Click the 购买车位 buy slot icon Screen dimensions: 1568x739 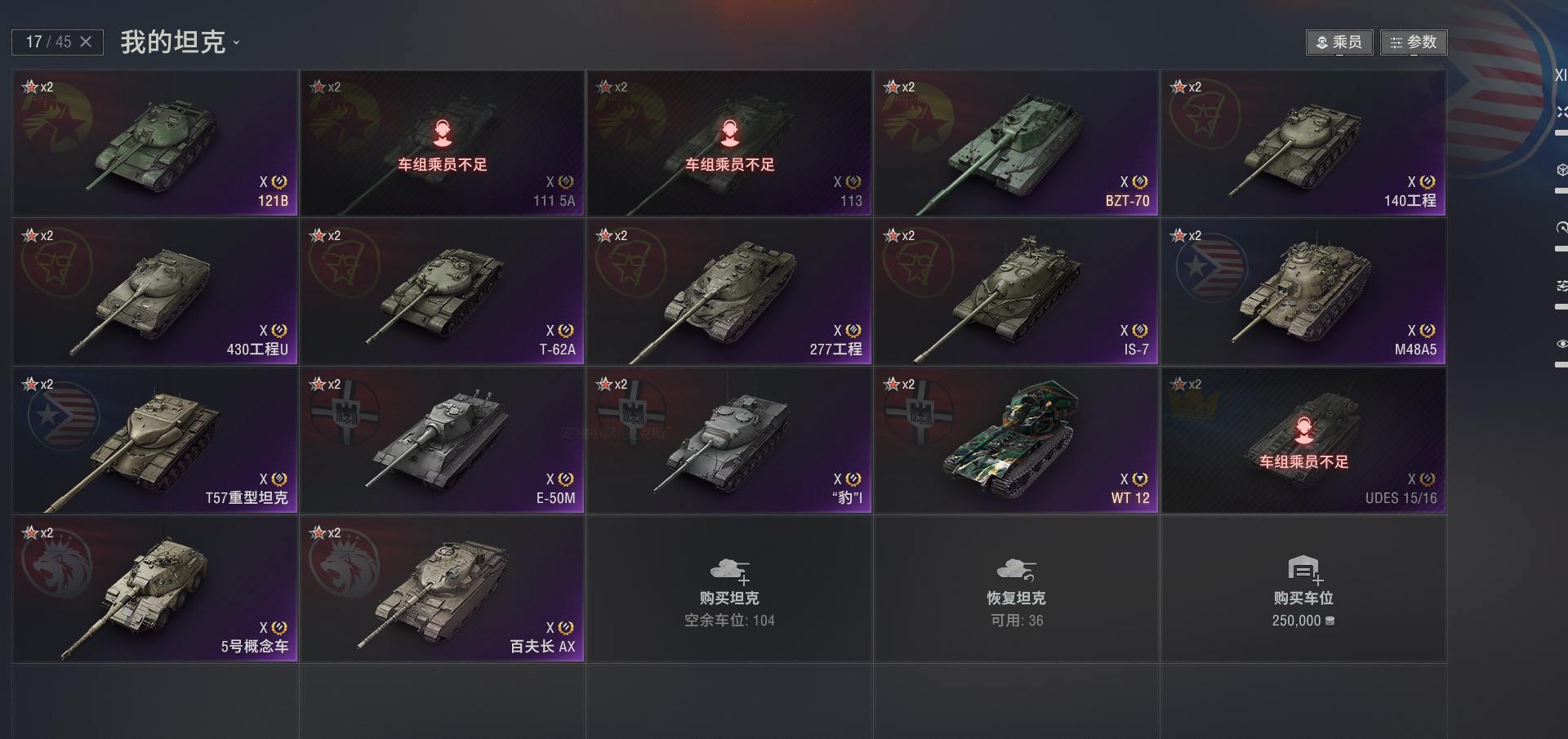(x=1304, y=569)
